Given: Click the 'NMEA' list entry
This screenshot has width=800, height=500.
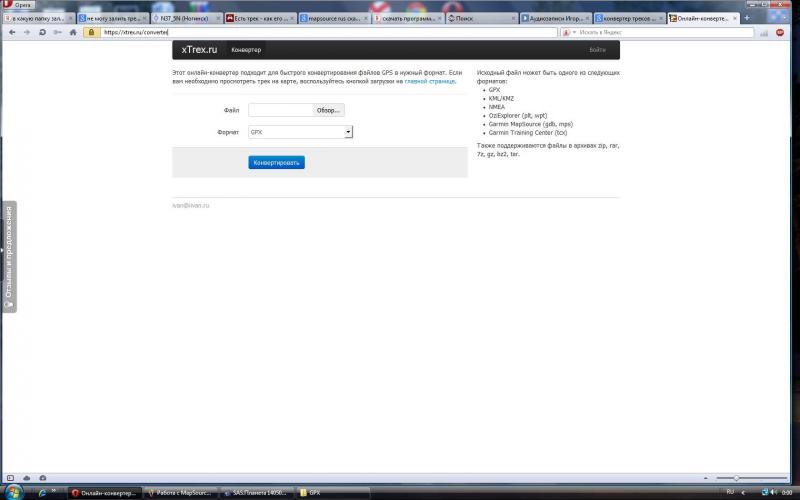Looking at the screenshot, I should coord(496,107).
